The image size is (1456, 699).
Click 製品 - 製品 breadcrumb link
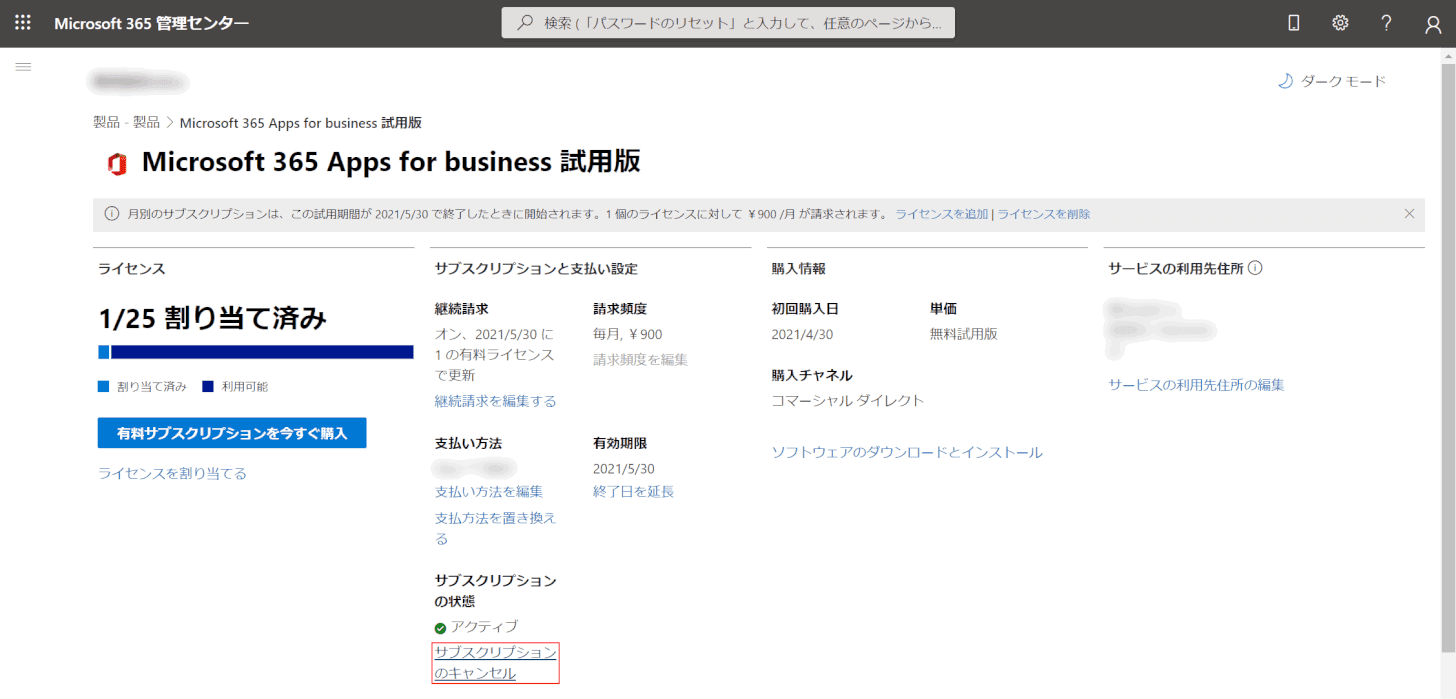pyautogui.click(x=126, y=122)
